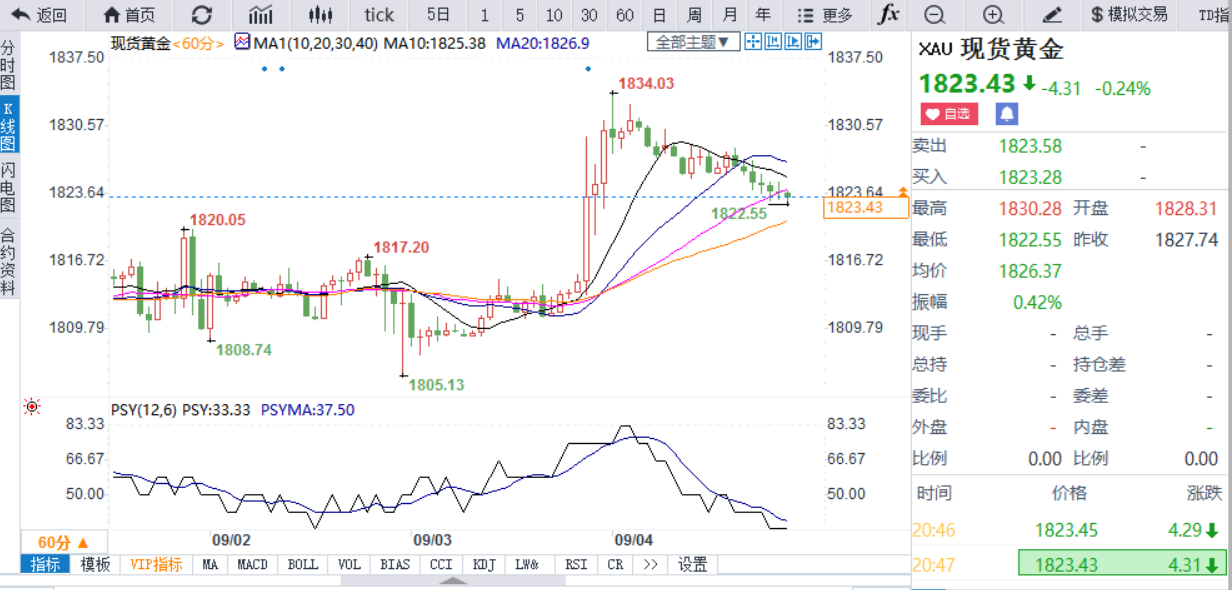Viewport: 1232px width, 590px height.
Task: Zoom out the chart with minus magnifier
Action: [934, 15]
